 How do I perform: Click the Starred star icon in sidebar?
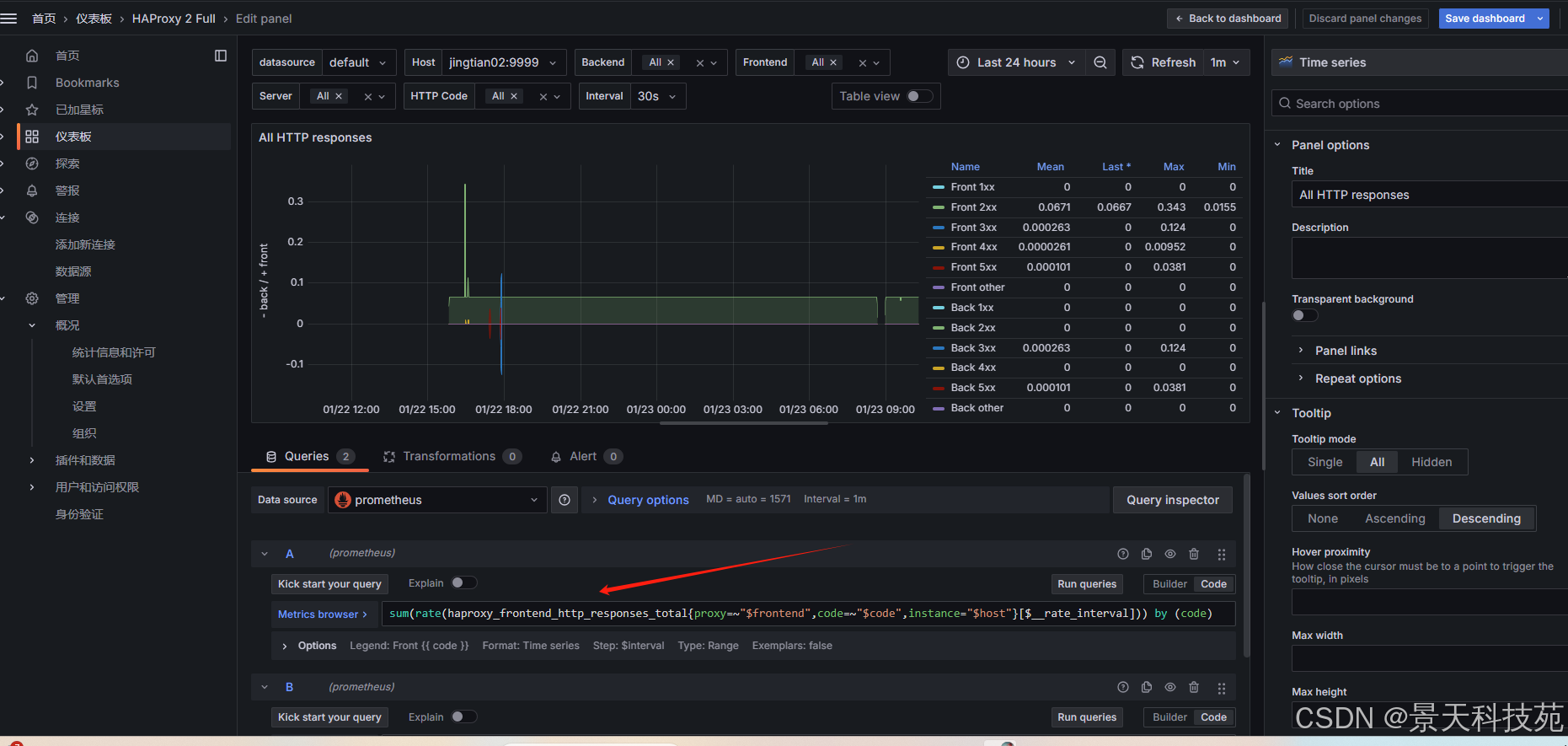32,110
